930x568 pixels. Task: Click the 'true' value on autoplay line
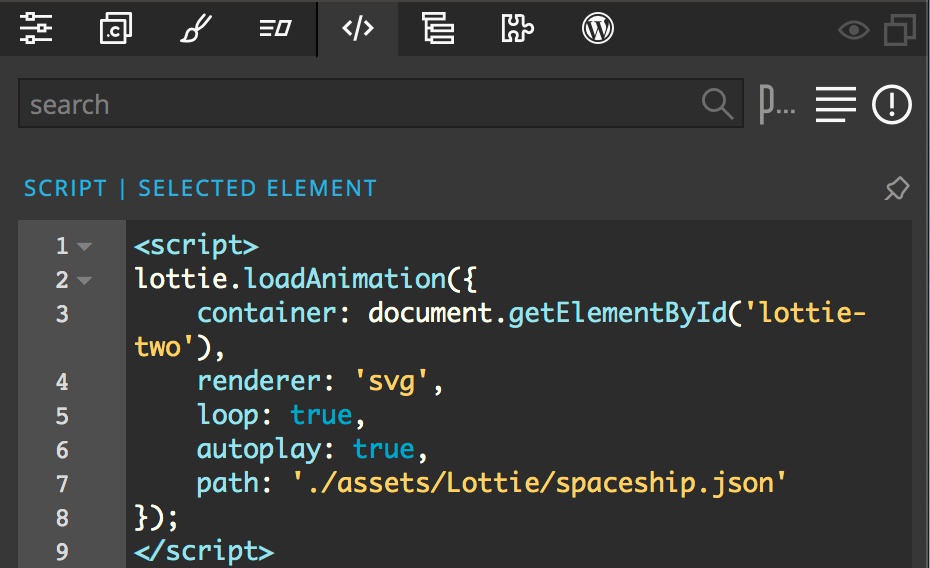coord(383,449)
